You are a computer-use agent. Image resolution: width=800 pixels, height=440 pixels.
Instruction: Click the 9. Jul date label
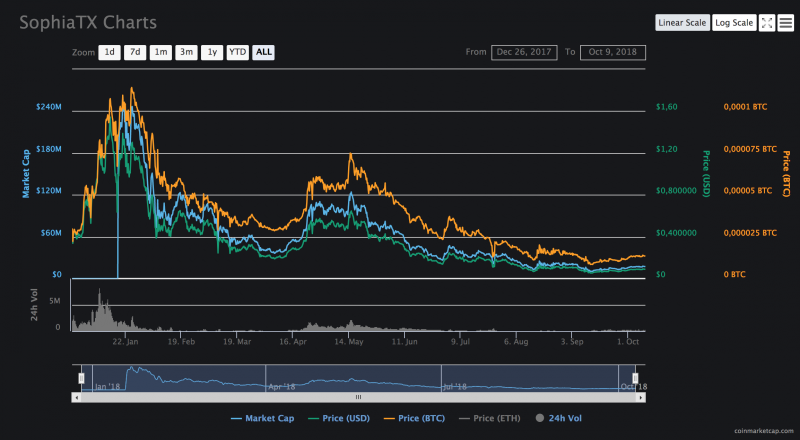click(x=460, y=341)
